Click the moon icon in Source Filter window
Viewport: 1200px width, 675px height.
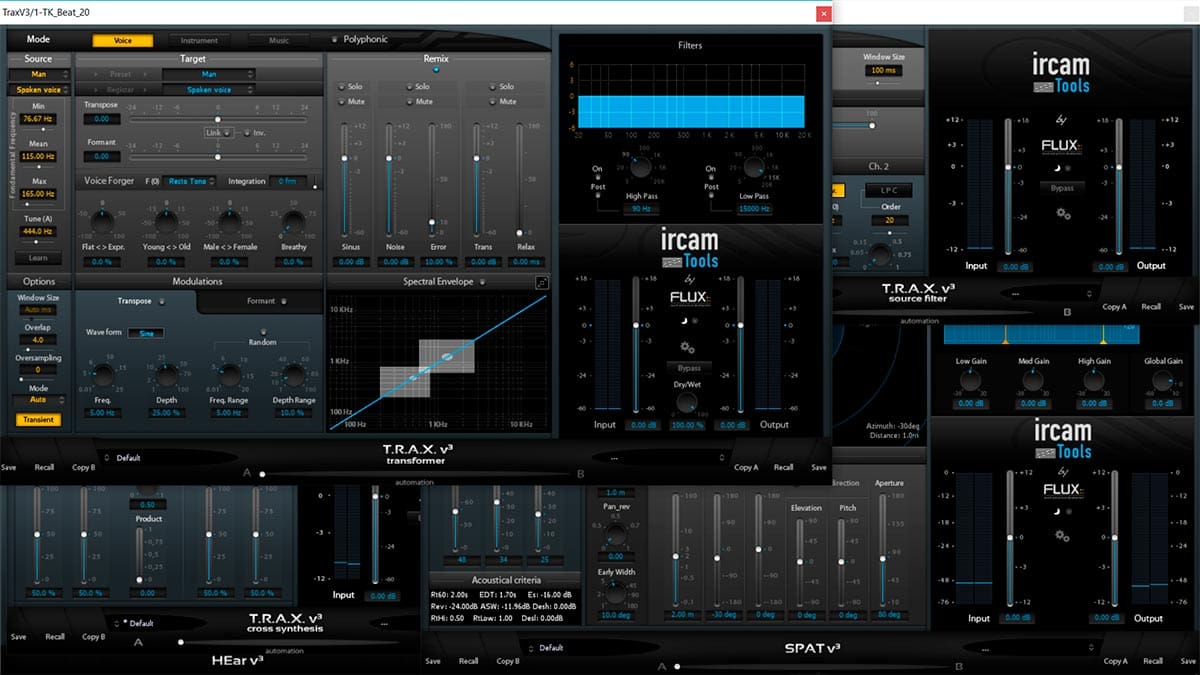point(1055,167)
